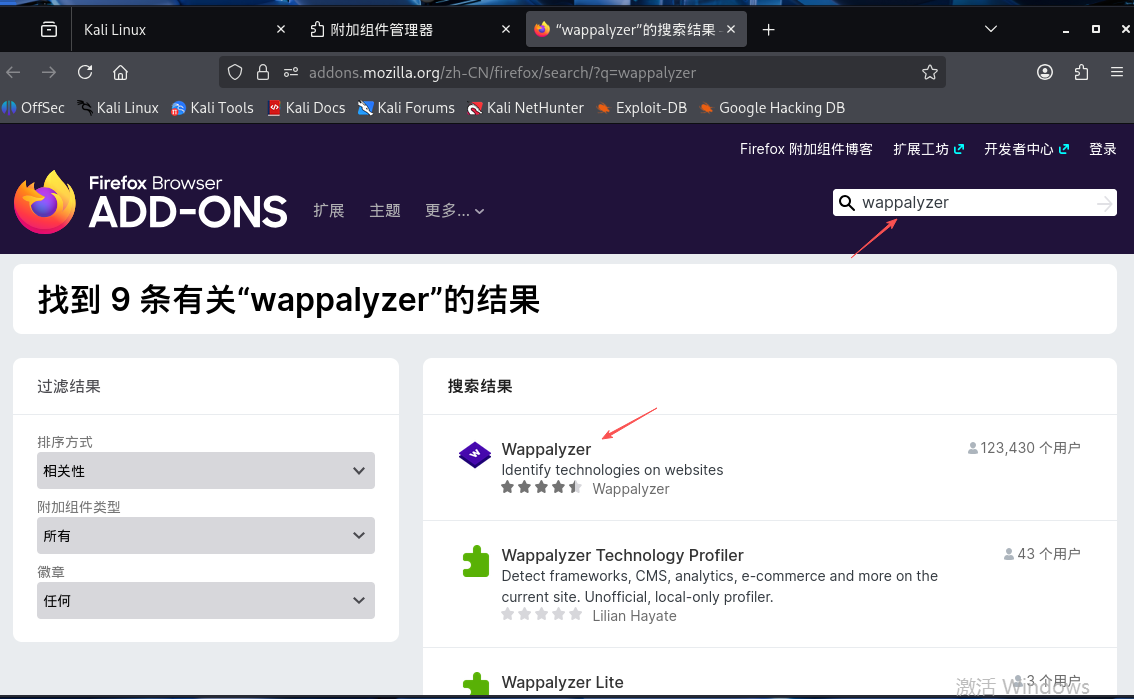Screen dimensions: 1134x699
Task: Click the 搜索结果 heading
Action: 479,387
